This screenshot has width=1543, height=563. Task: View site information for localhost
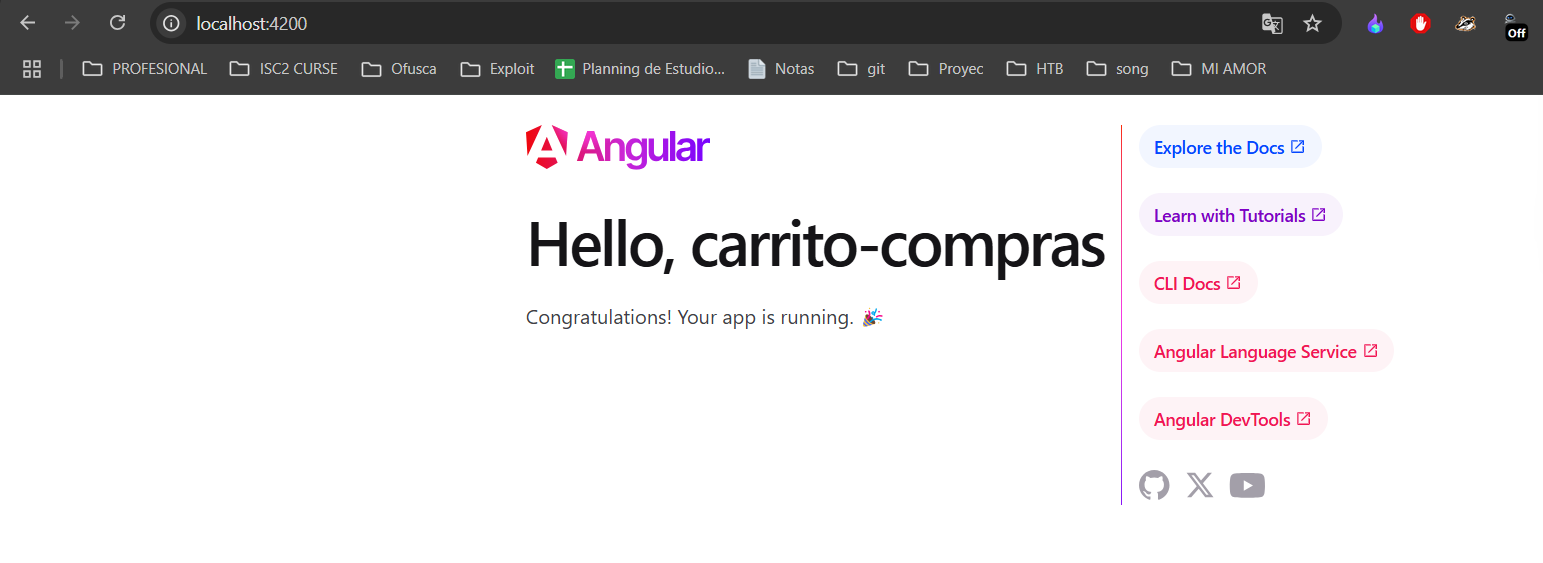pyautogui.click(x=171, y=23)
